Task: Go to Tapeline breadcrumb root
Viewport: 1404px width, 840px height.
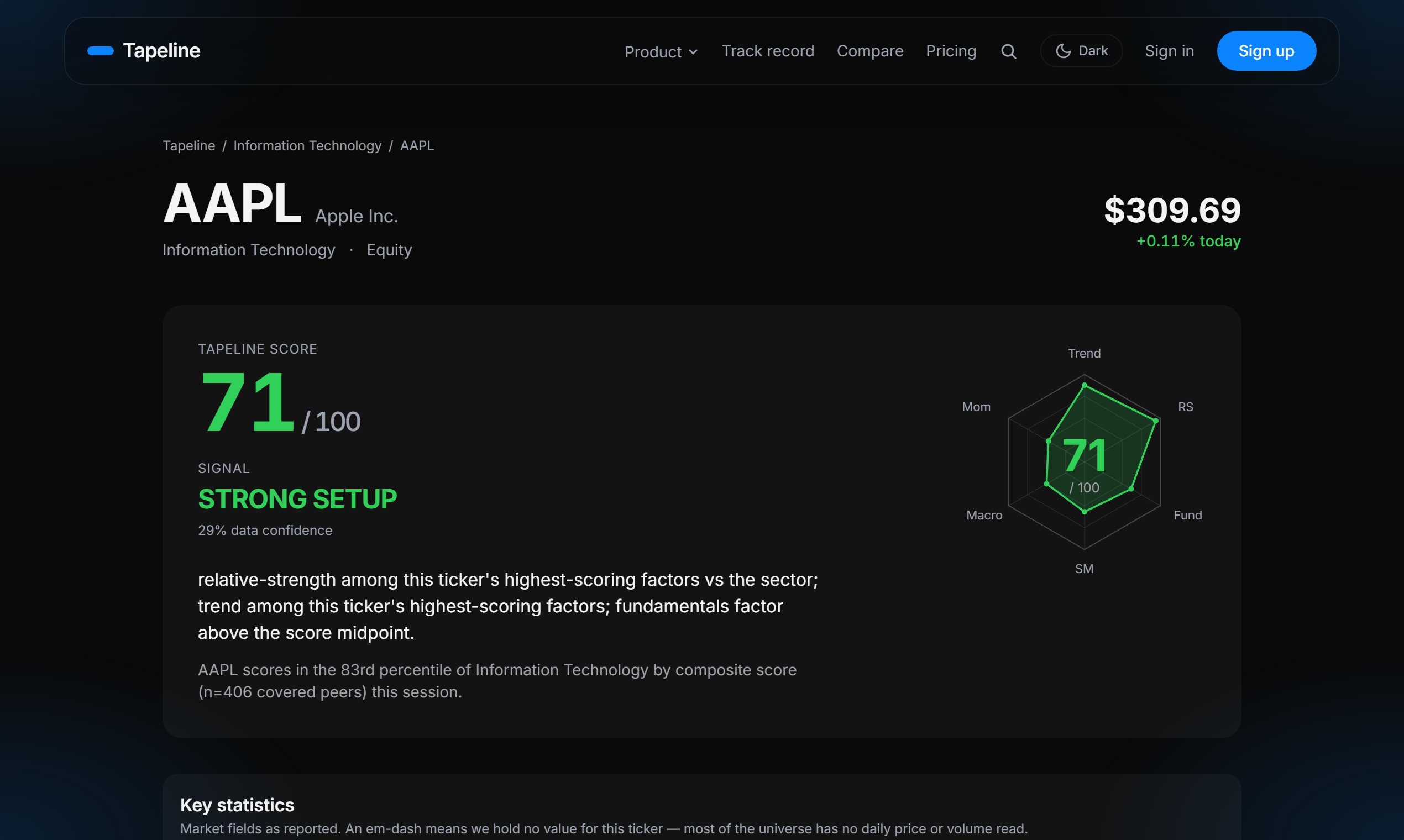Action: click(x=188, y=145)
